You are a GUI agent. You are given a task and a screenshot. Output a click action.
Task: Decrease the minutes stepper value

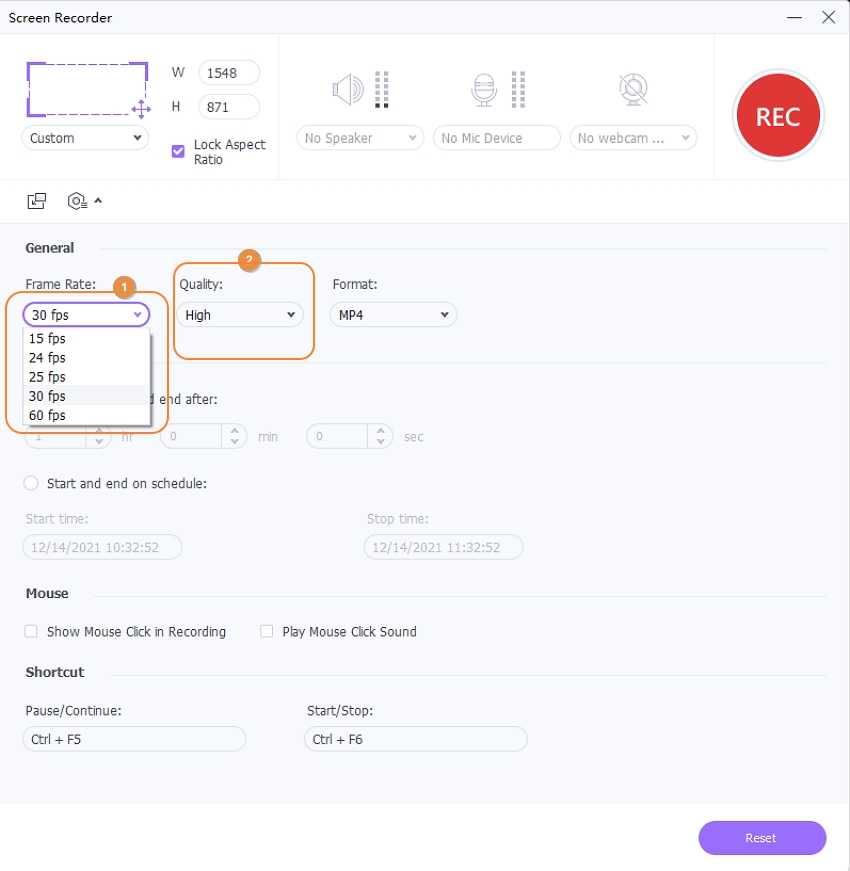coord(234,442)
